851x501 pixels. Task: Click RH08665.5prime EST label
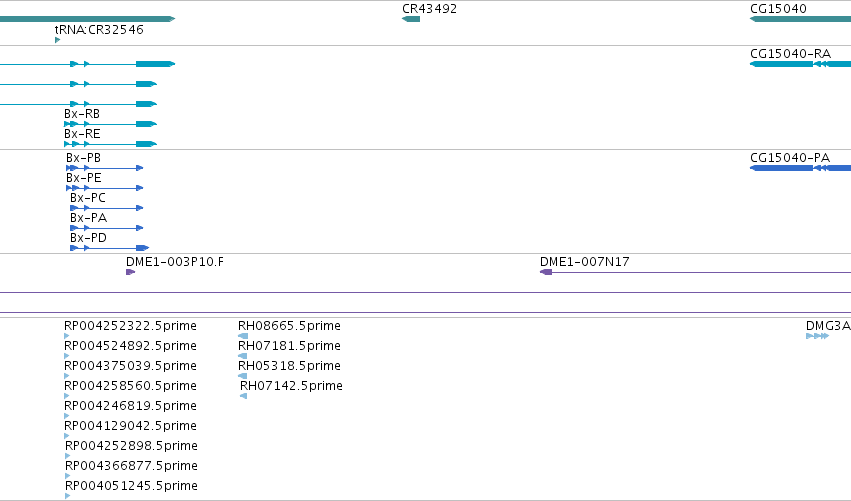coord(289,326)
